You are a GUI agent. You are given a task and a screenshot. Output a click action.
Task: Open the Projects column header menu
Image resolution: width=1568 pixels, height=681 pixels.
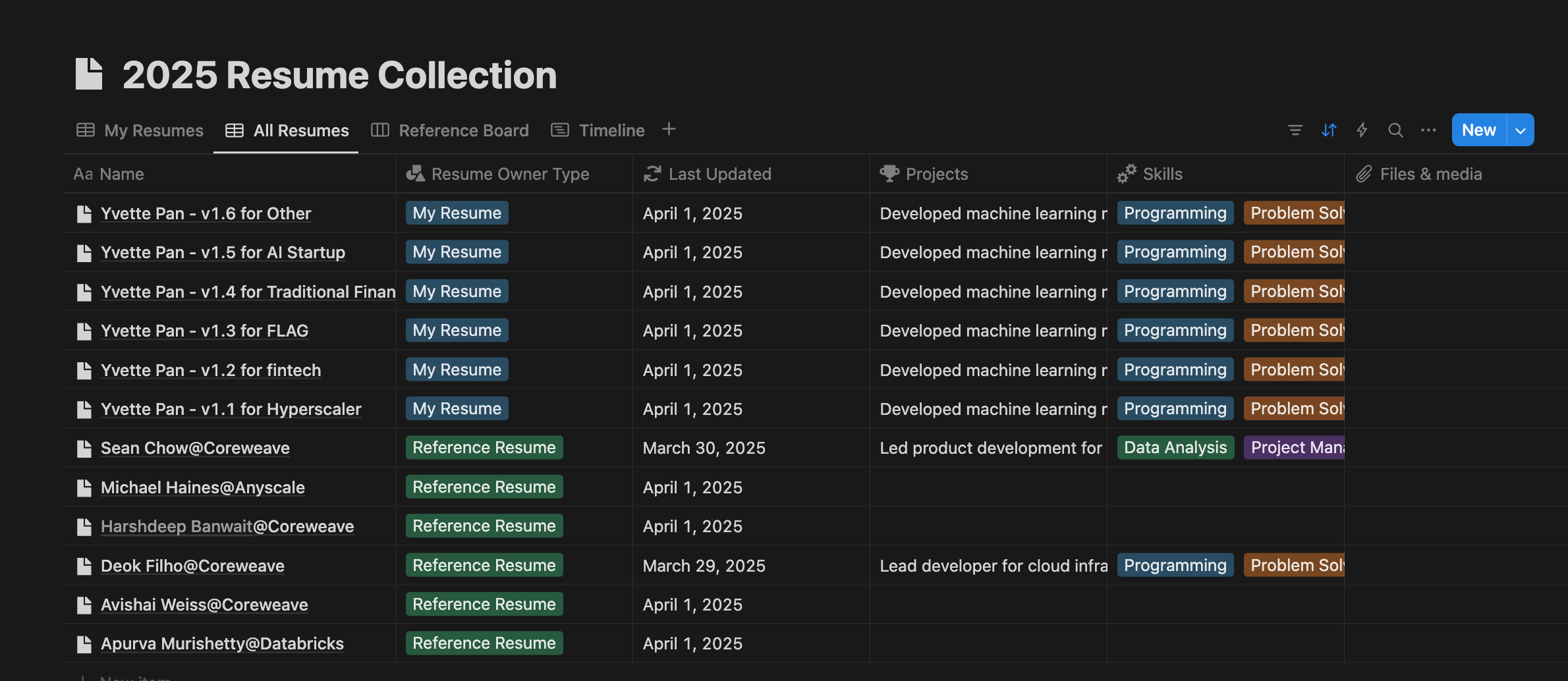[x=988, y=174]
